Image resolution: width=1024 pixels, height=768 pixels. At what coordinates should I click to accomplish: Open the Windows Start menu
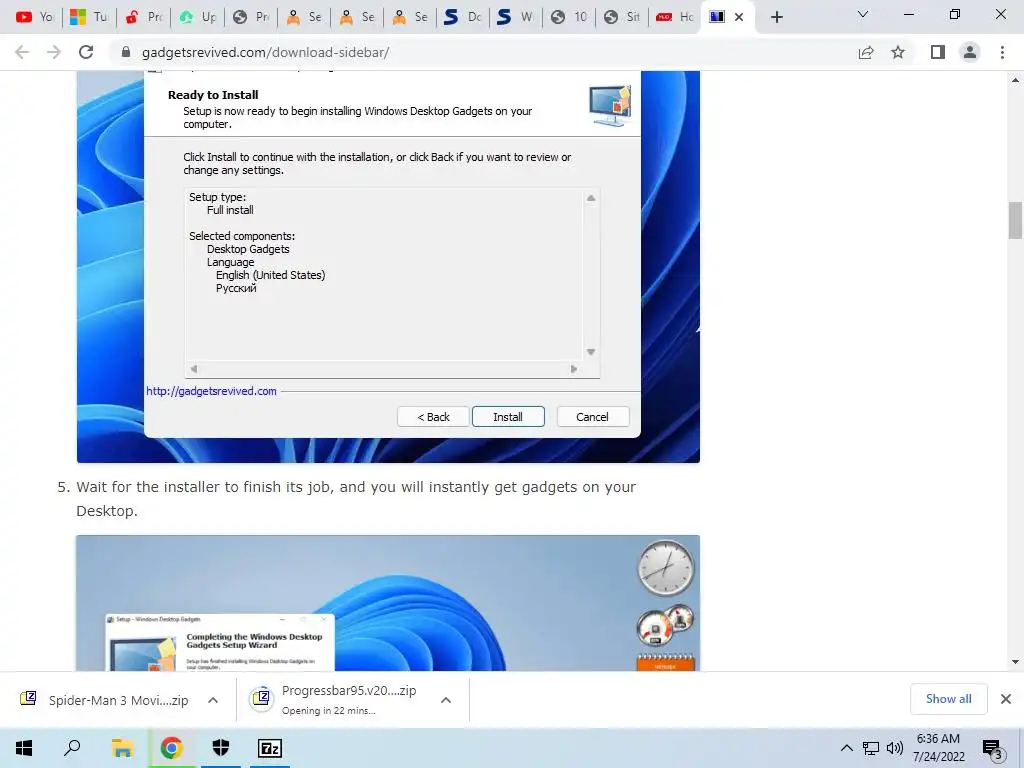pos(24,748)
